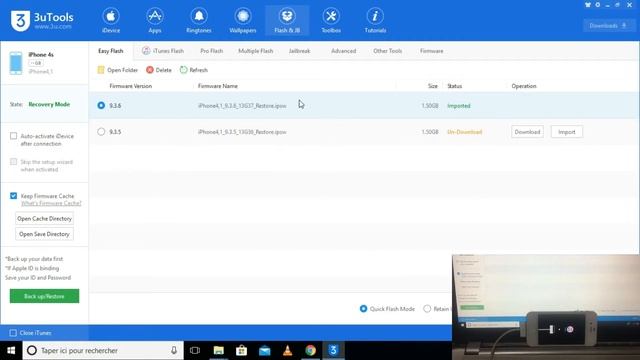The image size is (640, 360).
Task: Click the microphone icon in search box
Action: pyautogui.click(x=174, y=351)
